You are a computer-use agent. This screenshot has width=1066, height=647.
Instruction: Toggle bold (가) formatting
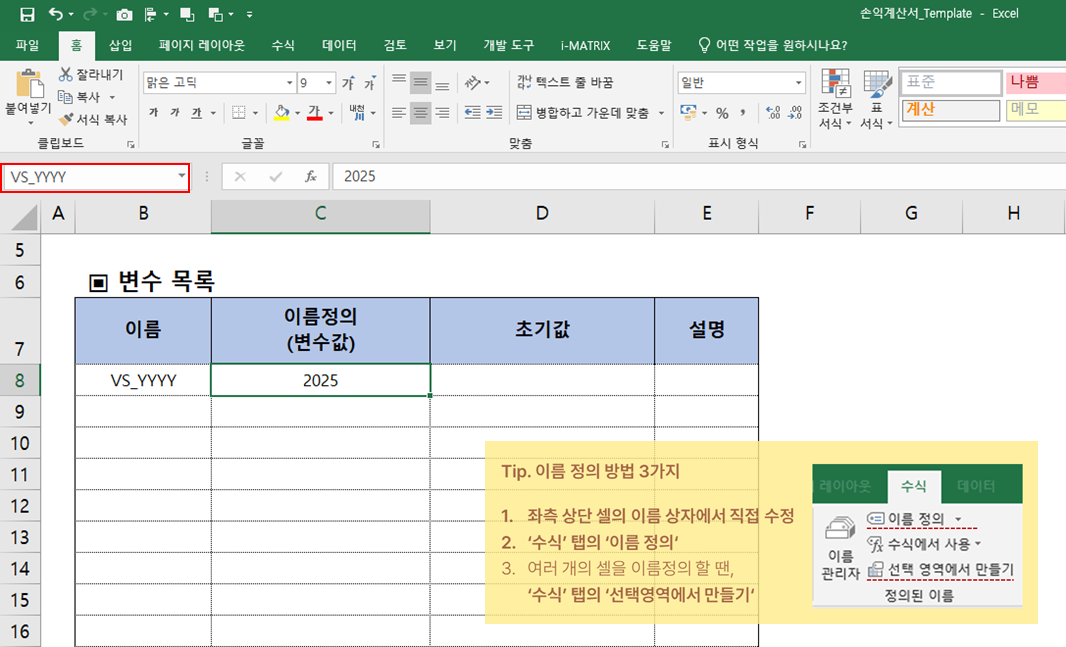pos(153,112)
